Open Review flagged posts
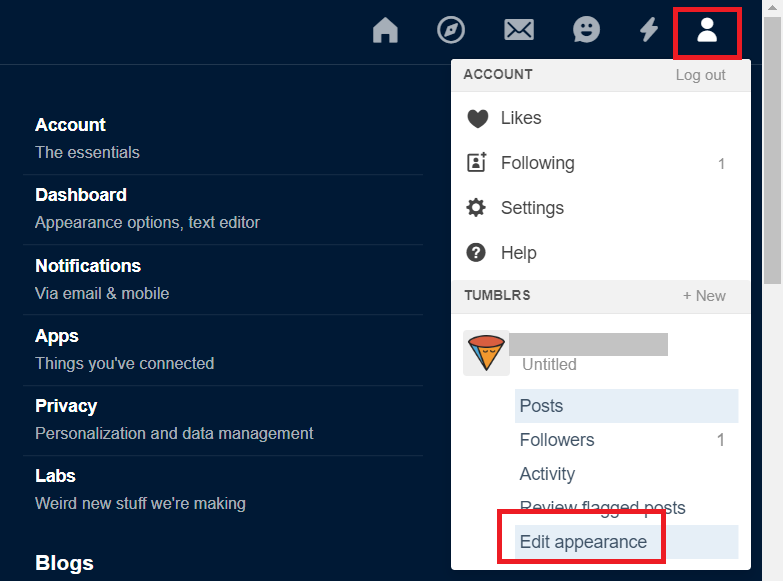The height and width of the screenshot is (581, 783). pyautogui.click(x=626, y=508)
